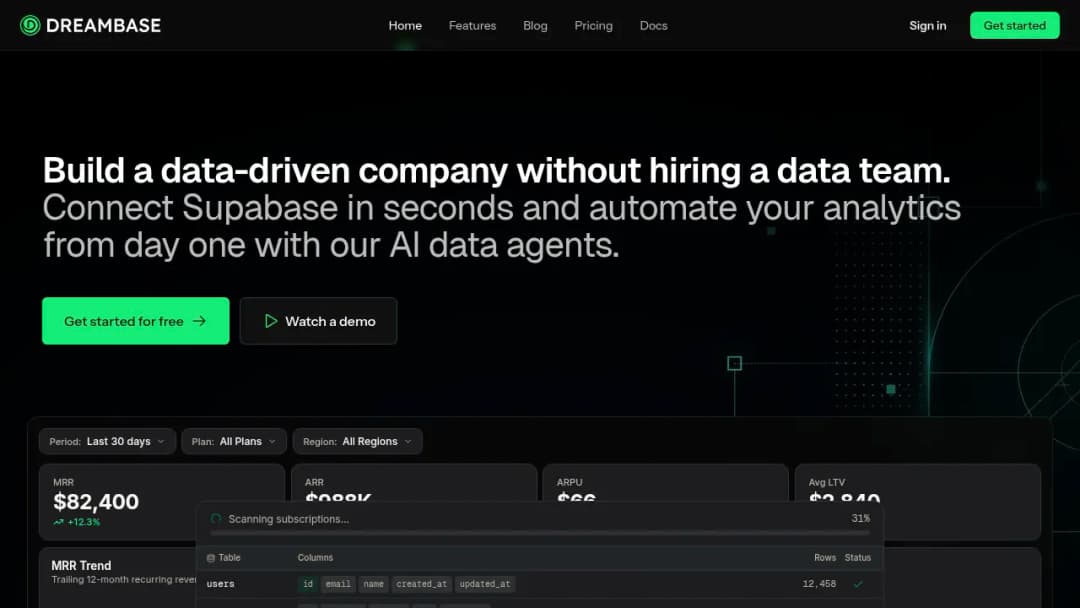Click the MRR Trend heading
This screenshot has height=608, width=1080.
coord(81,565)
